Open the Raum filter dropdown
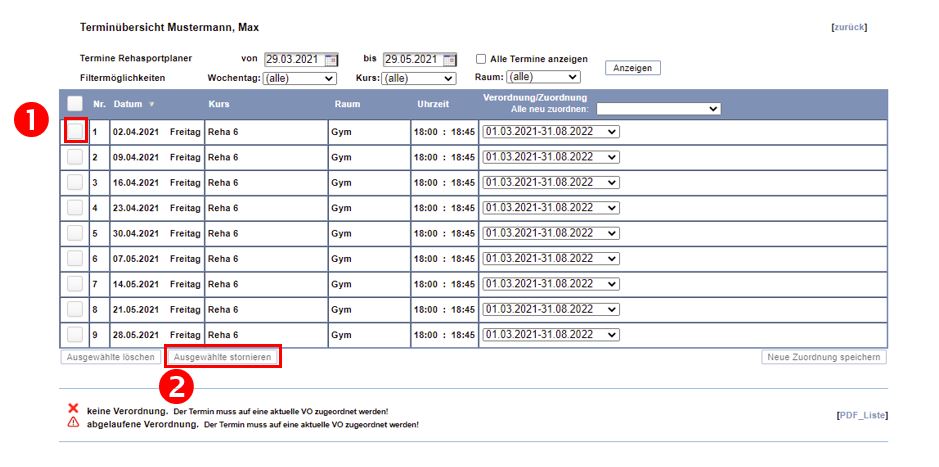 [543, 77]
